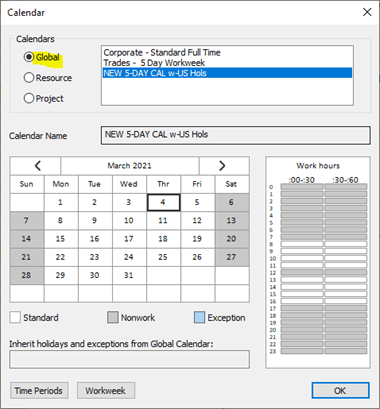Click hour 16 :30-:60 work block
Screen dimensions: 380x409
pyautogui.click(x=346, y=301)
